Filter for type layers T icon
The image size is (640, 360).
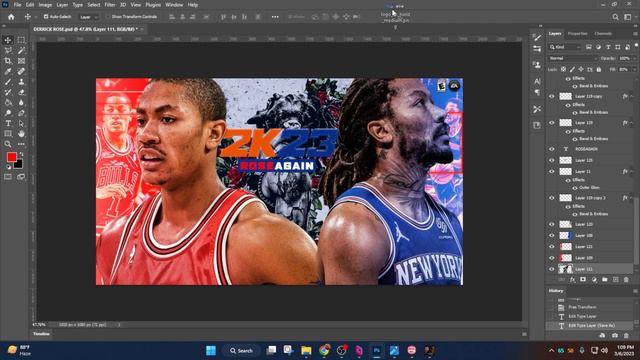(608, 47)
